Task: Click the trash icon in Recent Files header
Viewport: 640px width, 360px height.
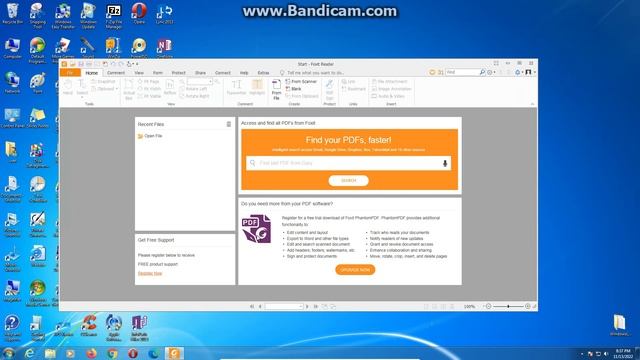Action: pyautogui.click(x=229, y=124)
